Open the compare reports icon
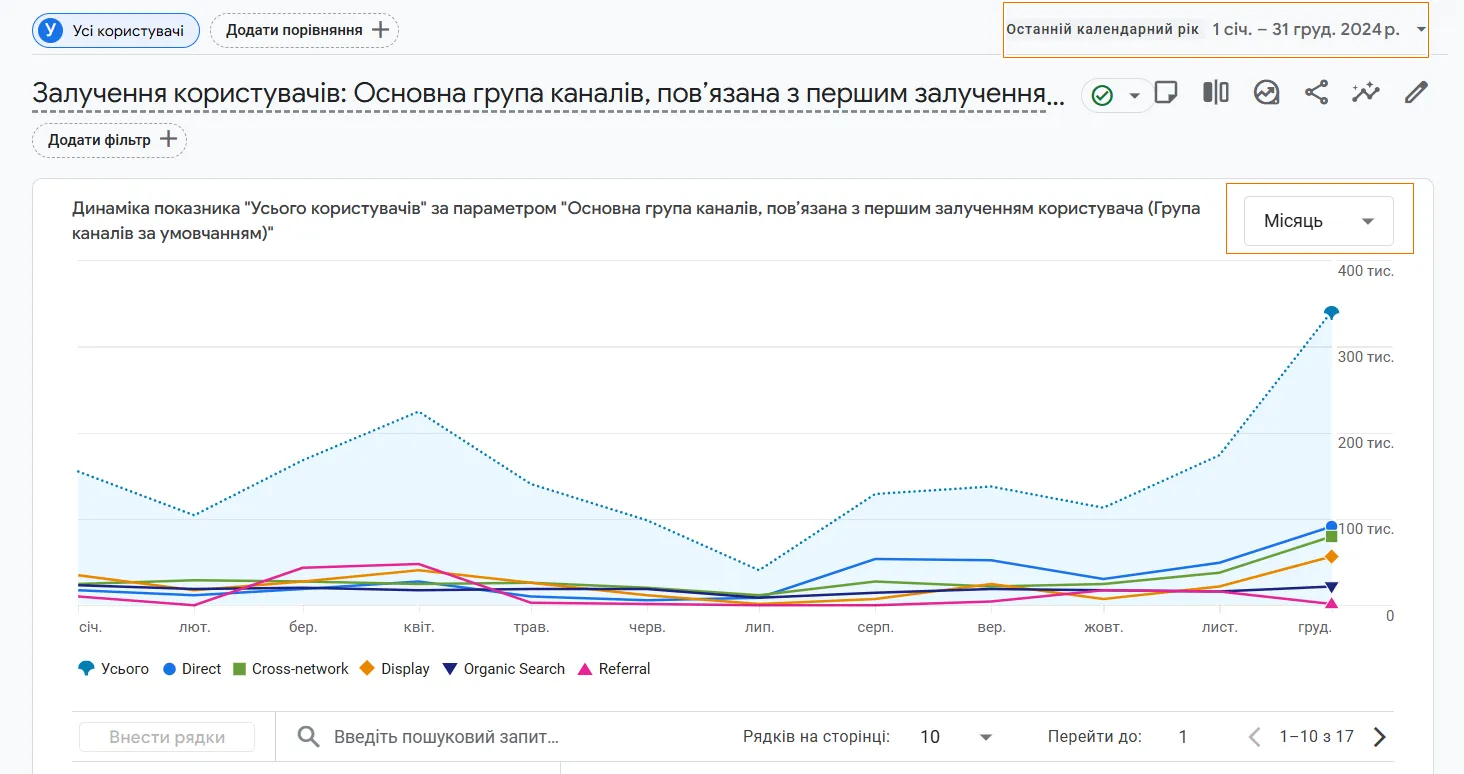Viewport: 1464px width, 774px height. tap(1214, 92)
